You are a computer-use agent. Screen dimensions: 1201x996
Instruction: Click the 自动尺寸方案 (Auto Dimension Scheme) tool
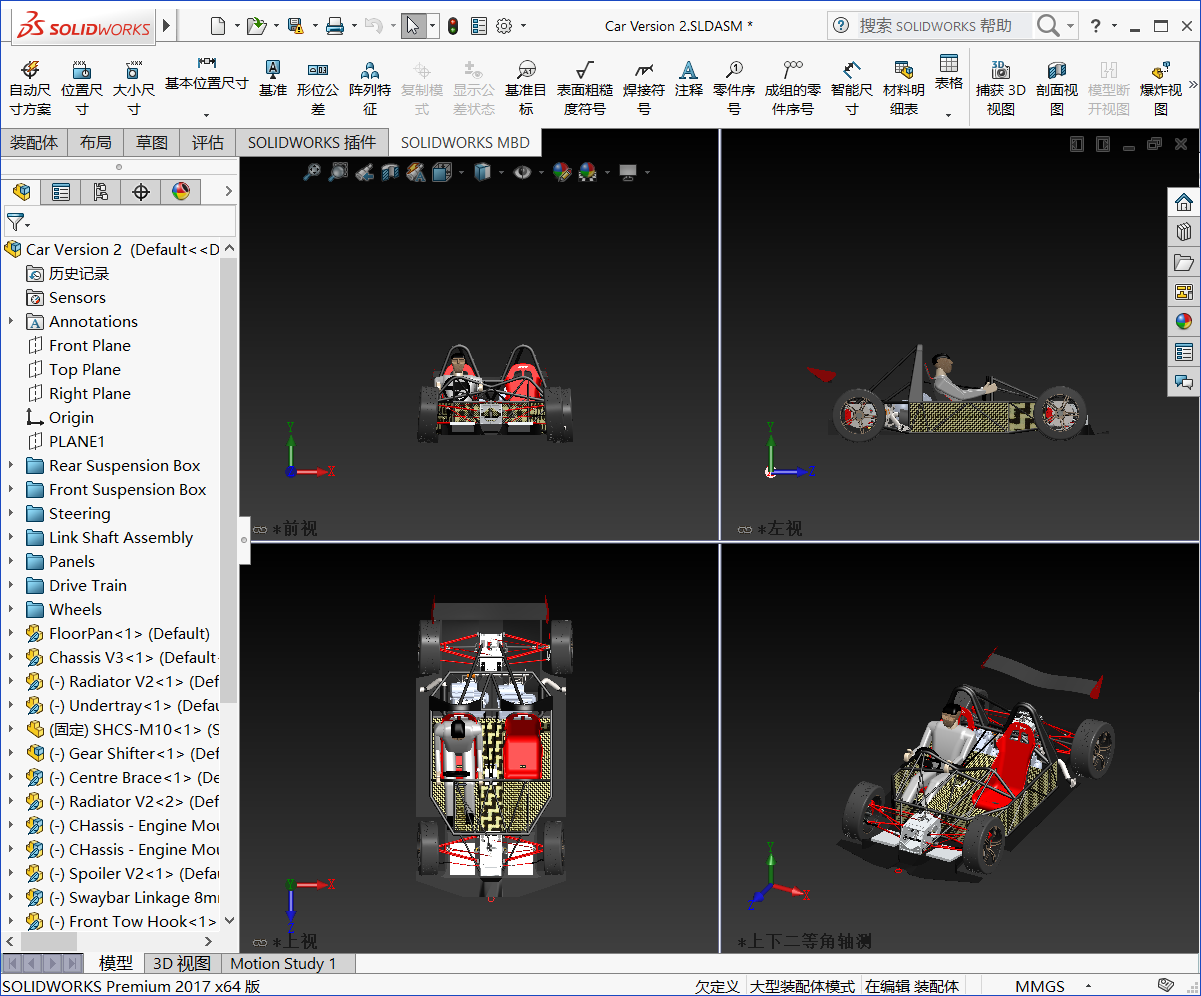pyautogui.click(x=30, y=87)
